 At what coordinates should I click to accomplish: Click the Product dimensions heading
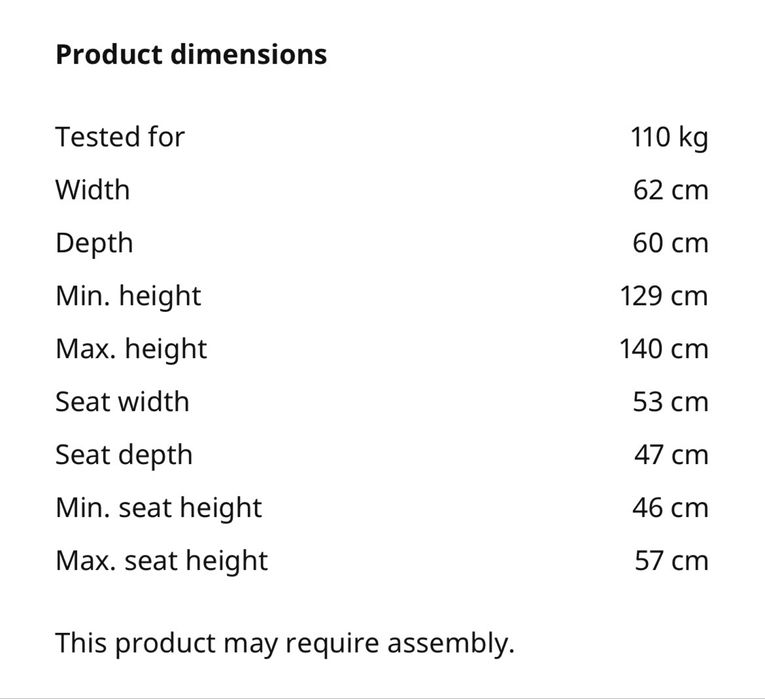[191, 54]
